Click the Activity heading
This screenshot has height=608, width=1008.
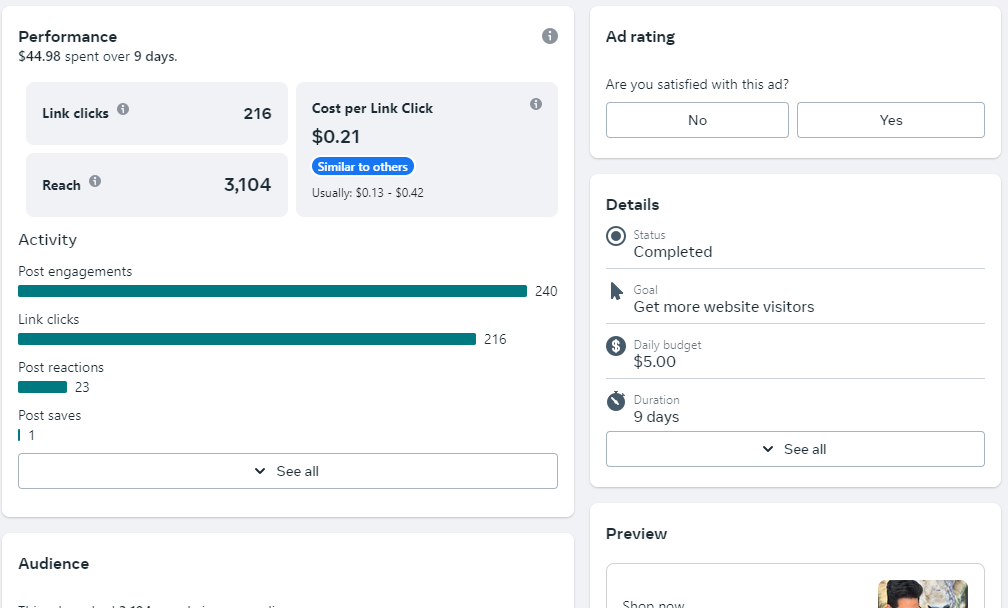coord(48,240)
